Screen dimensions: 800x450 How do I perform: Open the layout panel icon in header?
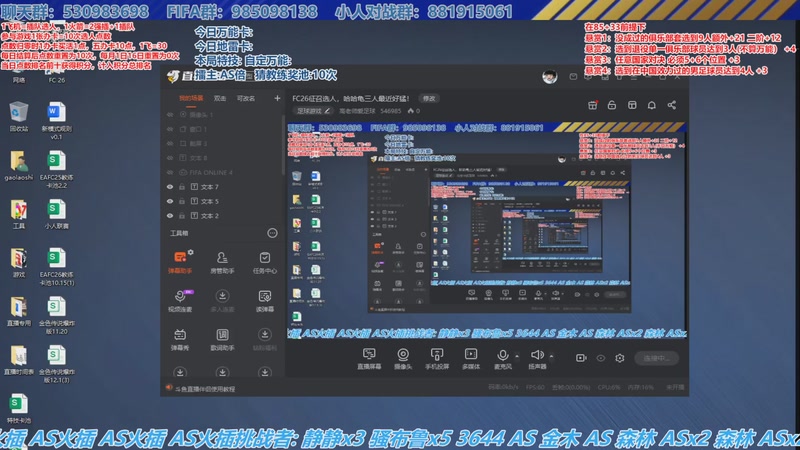(x=632, y=105)
